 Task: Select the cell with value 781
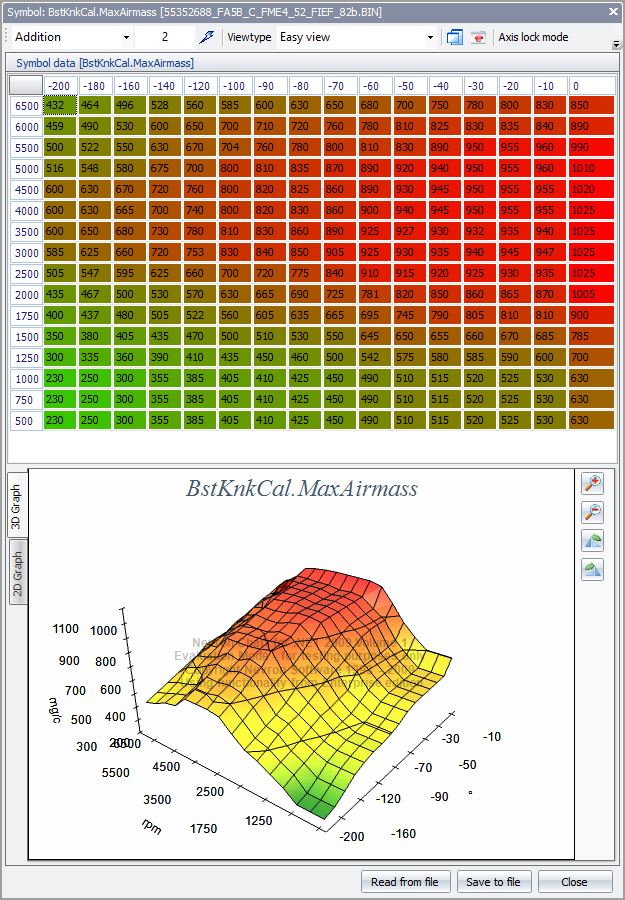point(376,294)
